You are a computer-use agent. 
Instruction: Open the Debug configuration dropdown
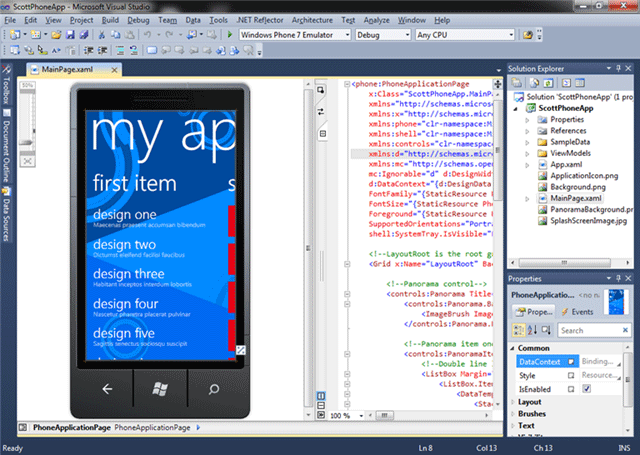[x=383, y=35]
